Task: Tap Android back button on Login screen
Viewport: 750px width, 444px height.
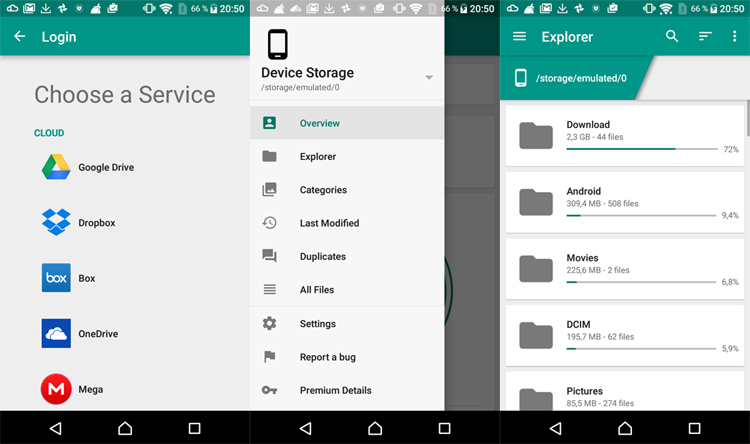Action: [55, 428]
